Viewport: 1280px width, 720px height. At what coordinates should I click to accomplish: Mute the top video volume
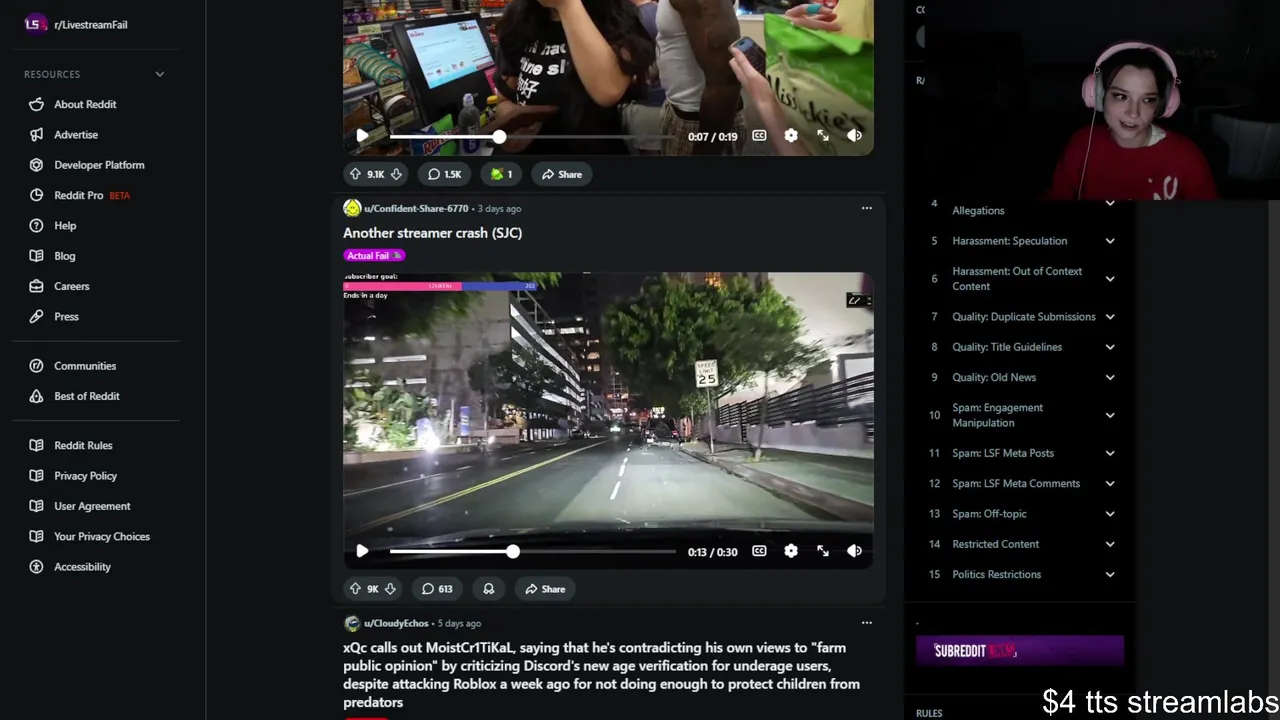pyautogui.click(x=855, y=135)
